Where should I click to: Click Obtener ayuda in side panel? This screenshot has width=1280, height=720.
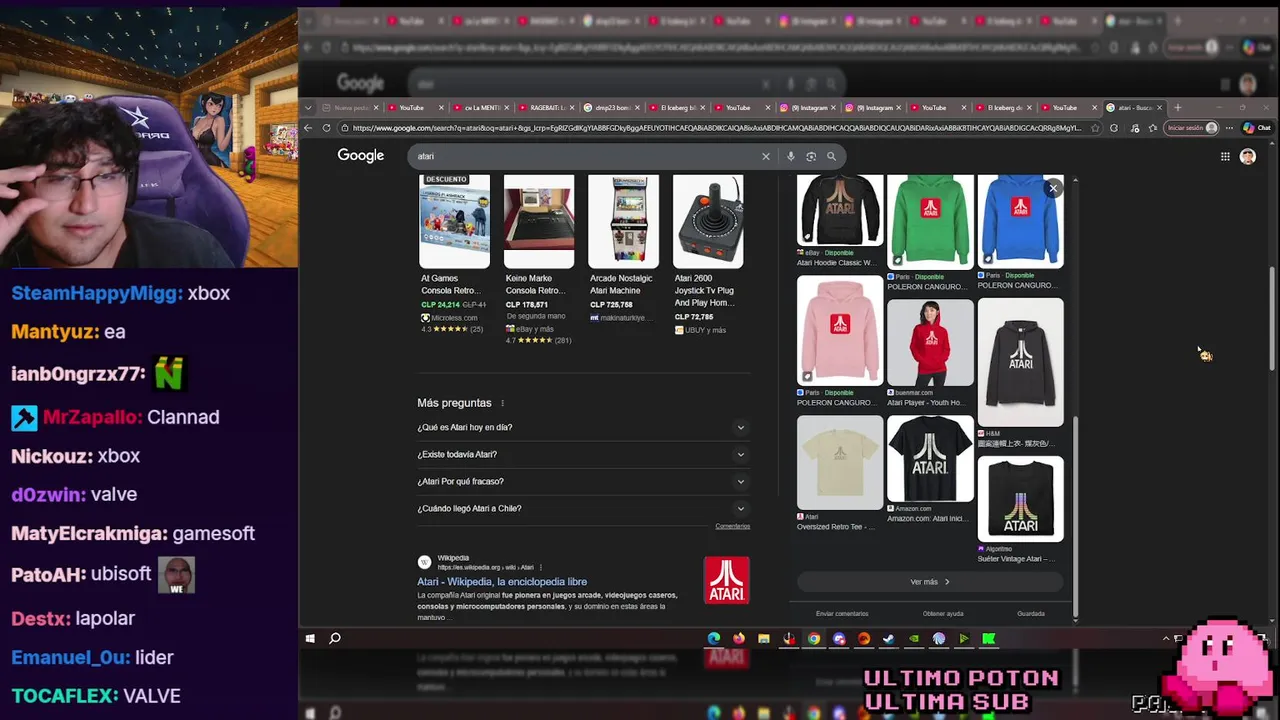pos(943,614)
